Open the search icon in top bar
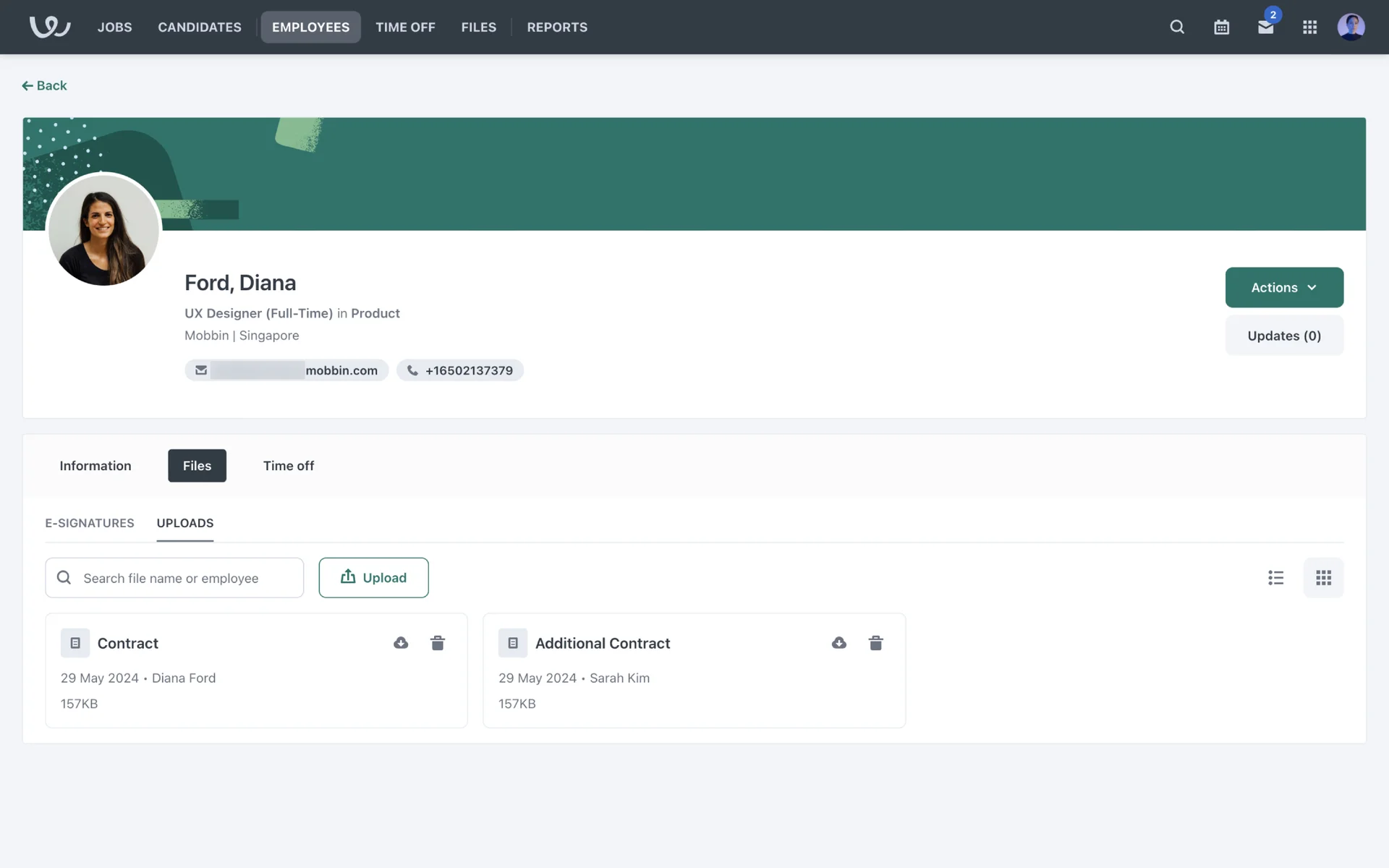 coord(1177,27)
